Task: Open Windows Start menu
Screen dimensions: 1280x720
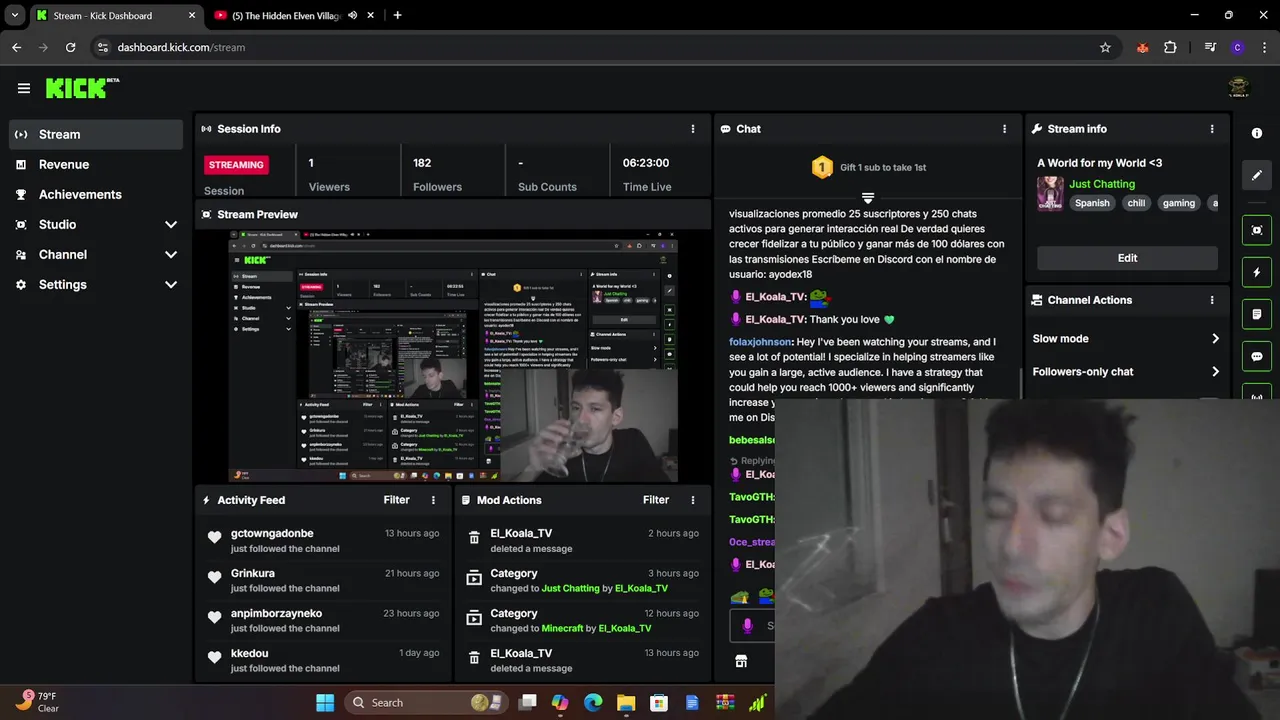Action: click(x=325, y=702)
